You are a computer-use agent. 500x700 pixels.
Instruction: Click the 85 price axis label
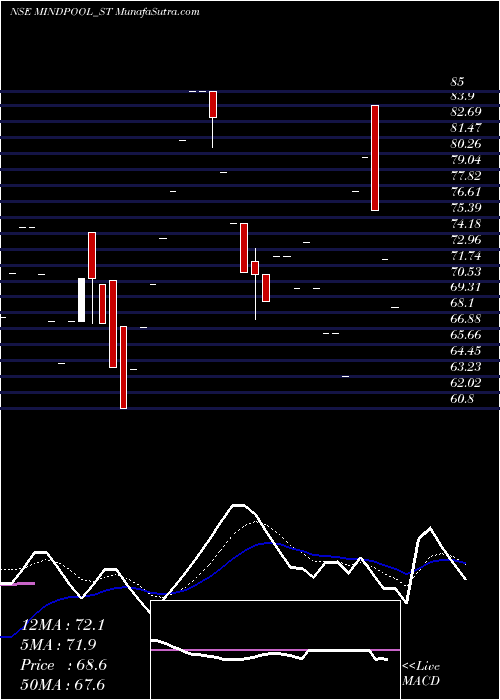[458, 82]
